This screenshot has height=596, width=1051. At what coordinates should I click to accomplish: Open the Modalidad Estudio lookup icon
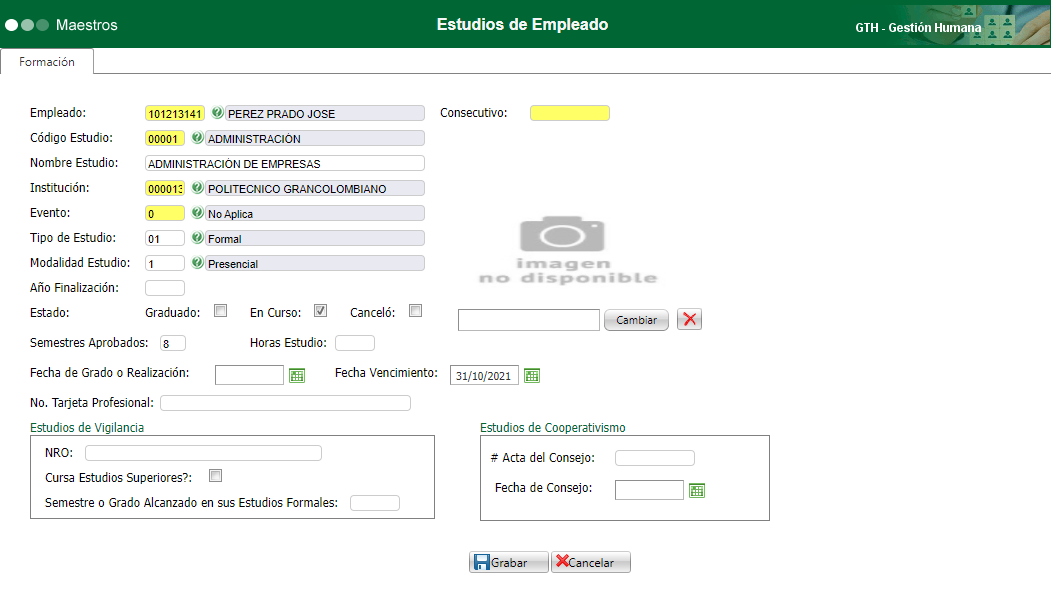[198, 262]
